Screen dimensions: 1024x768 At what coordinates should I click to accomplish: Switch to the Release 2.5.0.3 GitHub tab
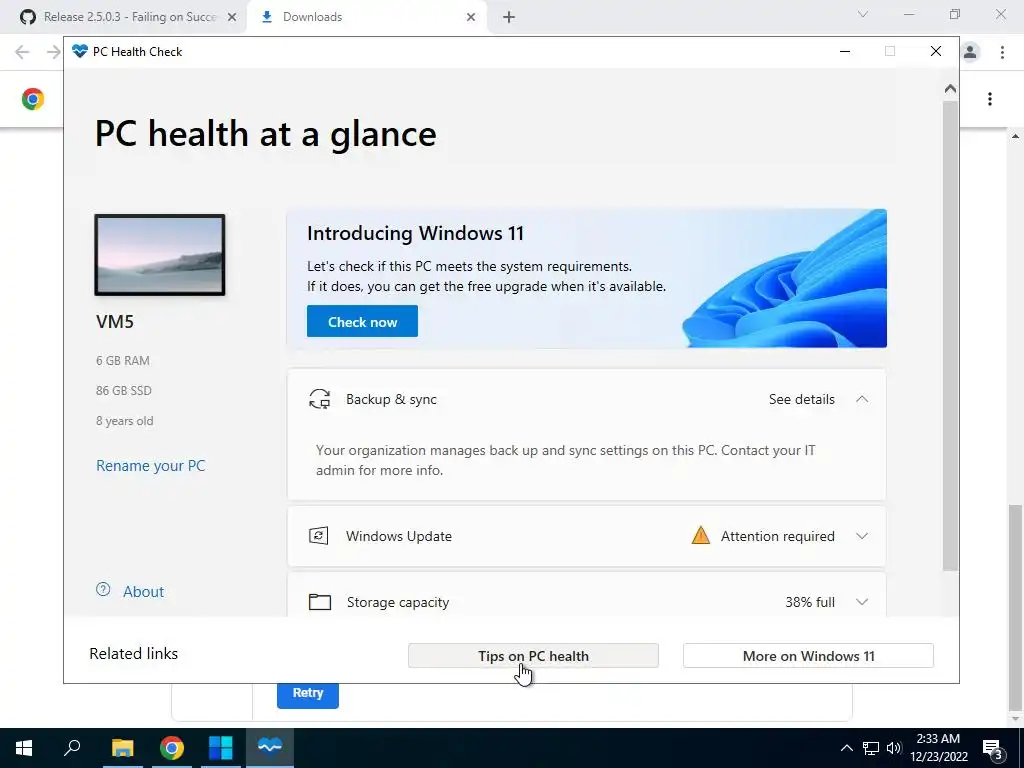pyautogui.click(x=125, y=17)
